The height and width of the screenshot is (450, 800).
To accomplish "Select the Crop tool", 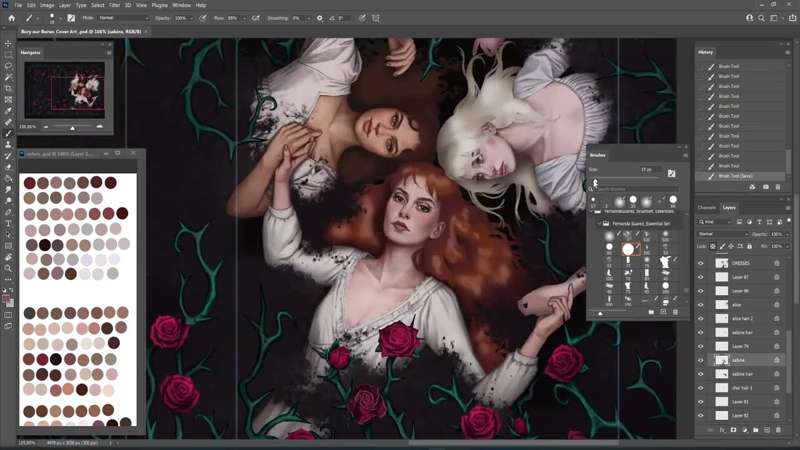I will coord(8,88).
